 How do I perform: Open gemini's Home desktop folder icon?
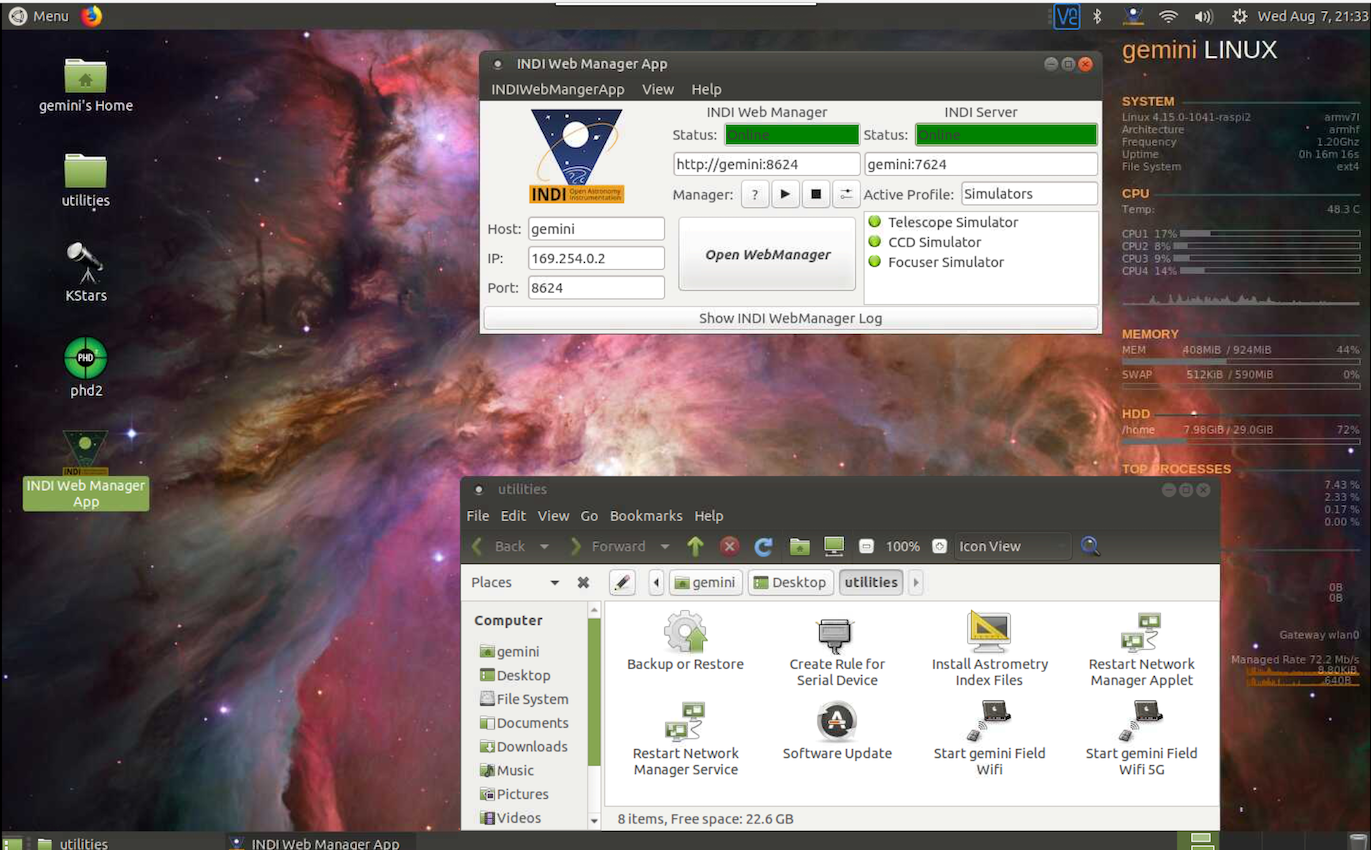click(86, 85)
